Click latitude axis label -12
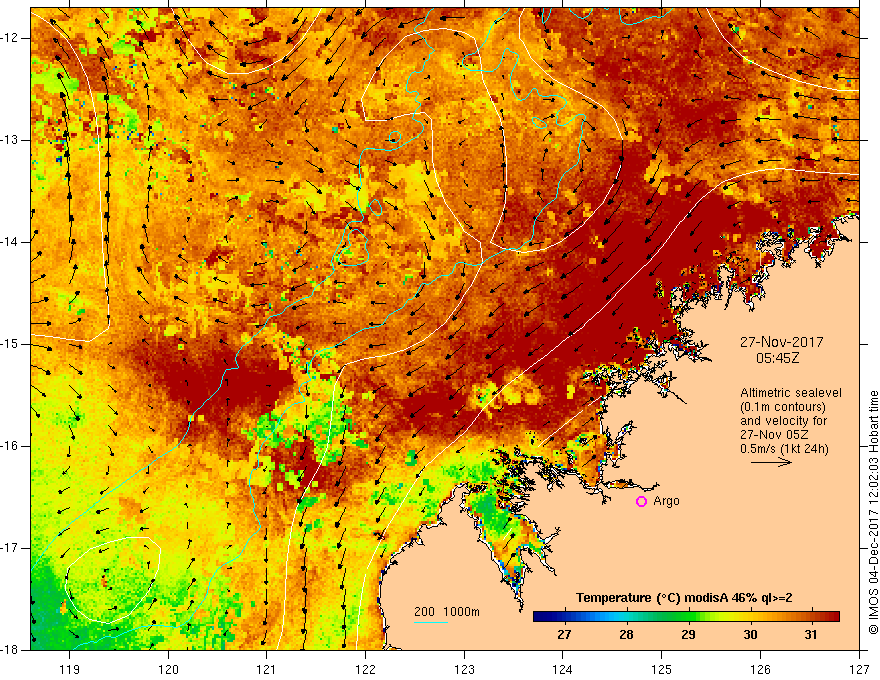880x680 pixels. click(11, 38)
